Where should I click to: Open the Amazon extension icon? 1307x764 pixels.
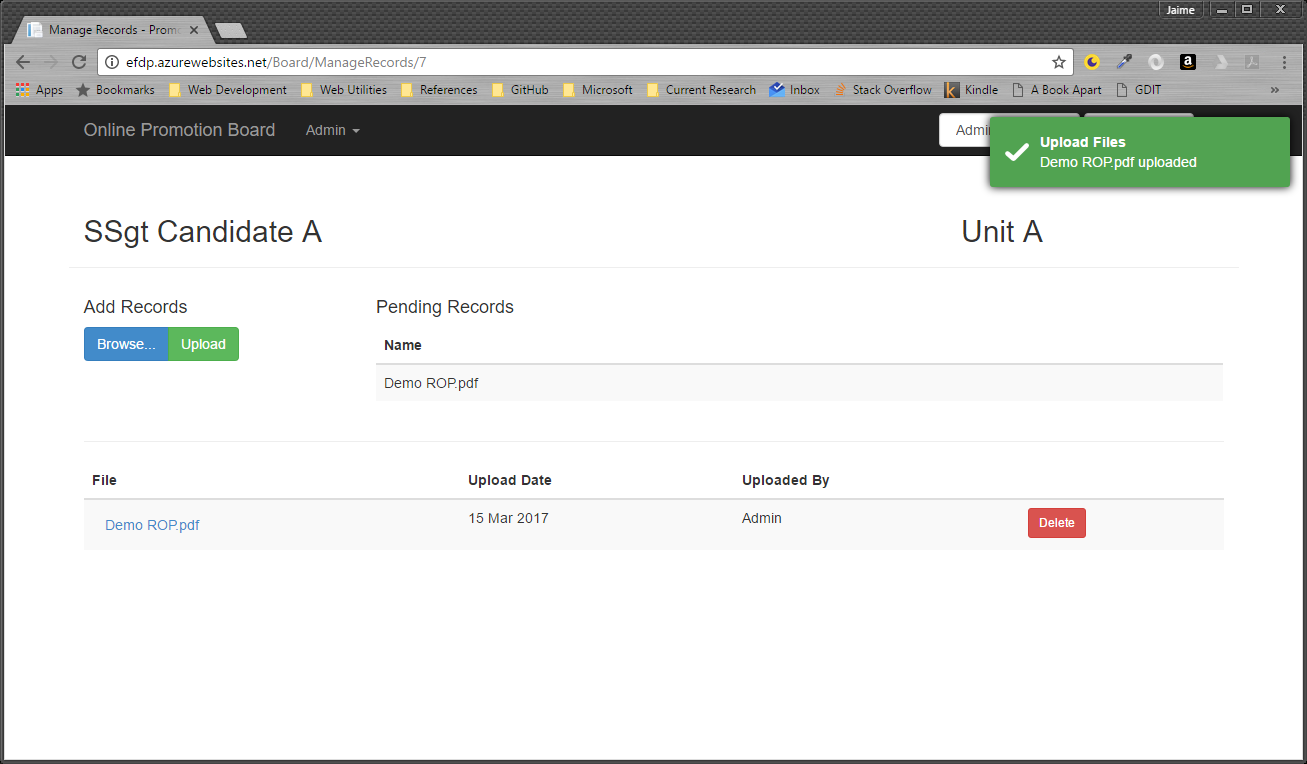tap(1187, 62)
